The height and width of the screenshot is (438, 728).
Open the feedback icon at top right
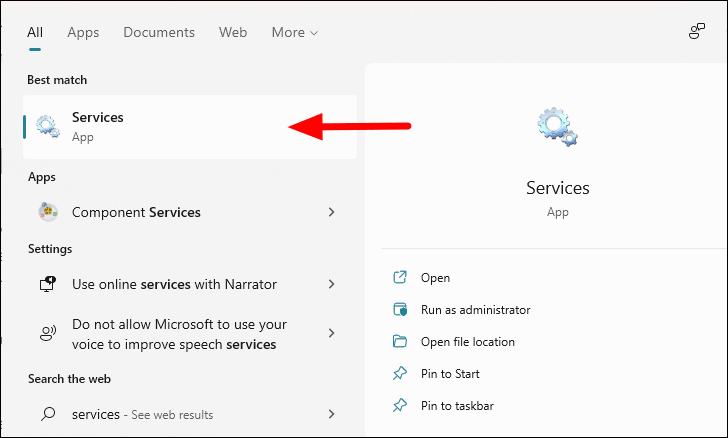[696, 31]
